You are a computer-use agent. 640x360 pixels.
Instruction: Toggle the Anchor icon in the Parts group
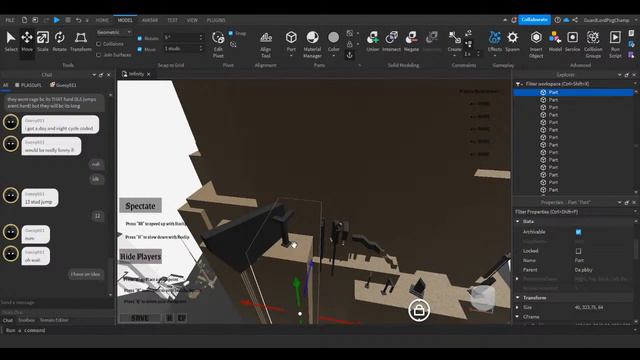coord(349,55)
